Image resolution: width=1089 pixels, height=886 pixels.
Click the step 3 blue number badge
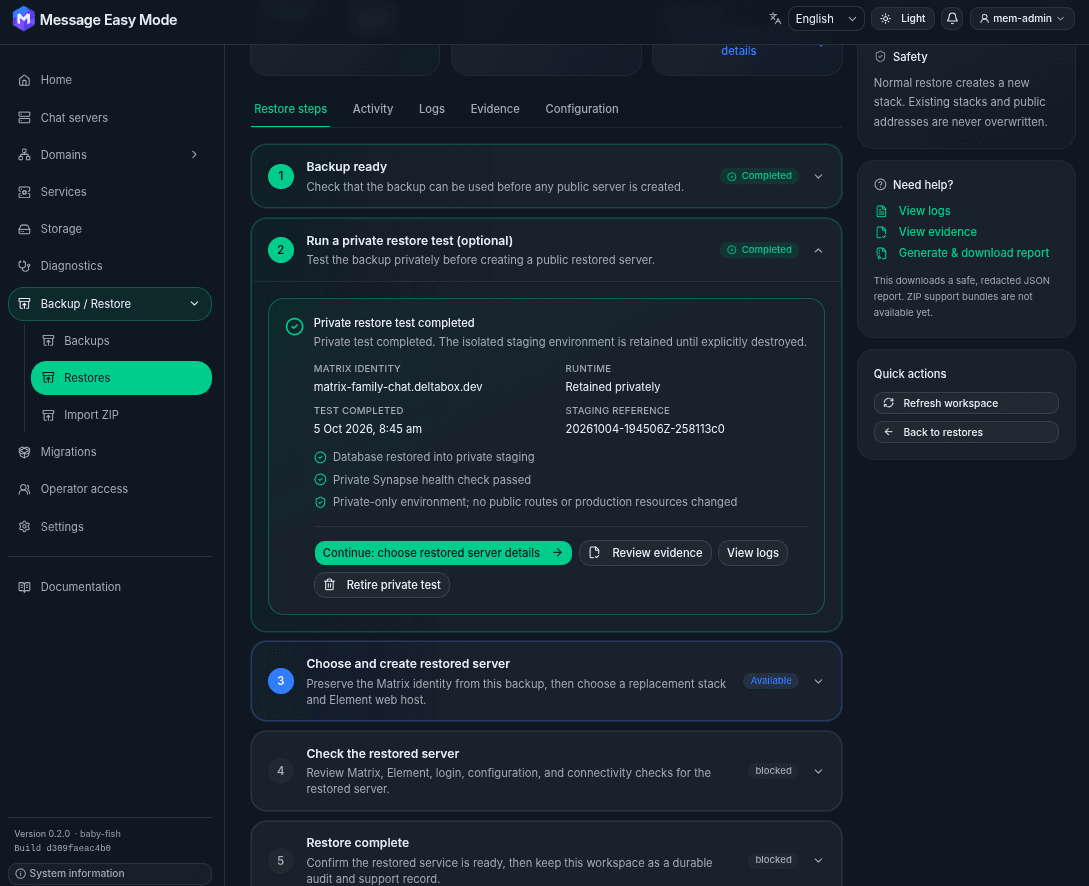tap(281, 681)
